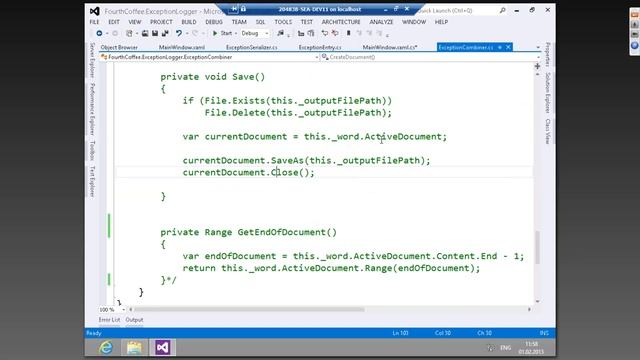The image size is (640, 360).
Task: Open the VIEW menu
Action: coord(135,22)
